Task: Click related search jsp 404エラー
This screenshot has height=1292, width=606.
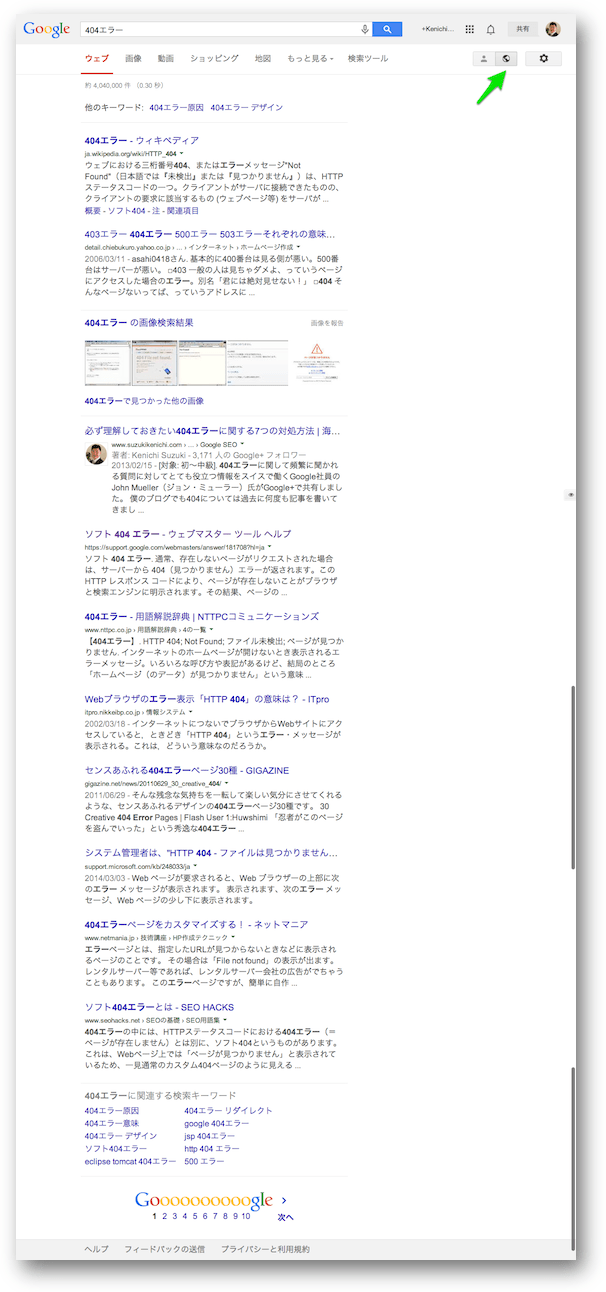Action: tap(210, 1136)
